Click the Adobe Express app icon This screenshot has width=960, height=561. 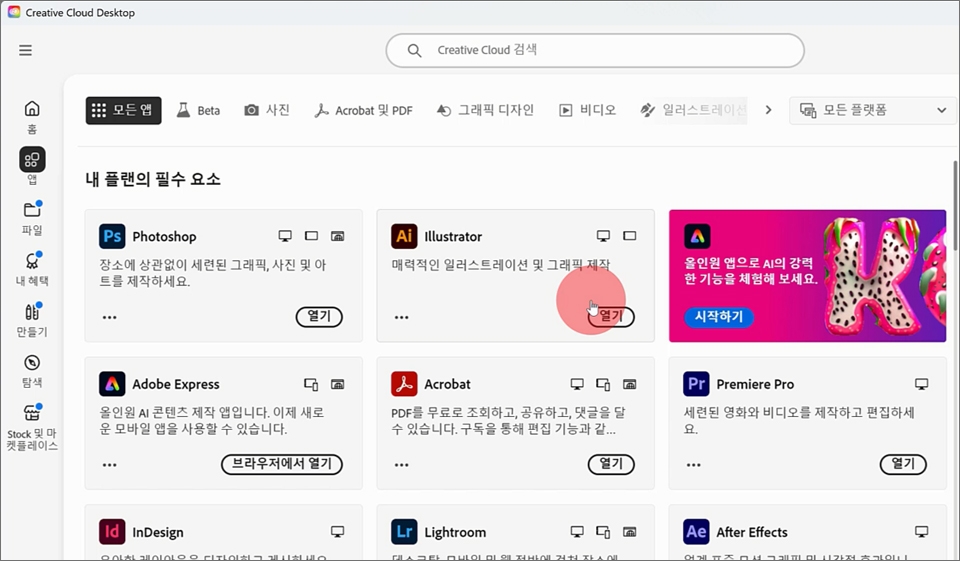[112, 384]
